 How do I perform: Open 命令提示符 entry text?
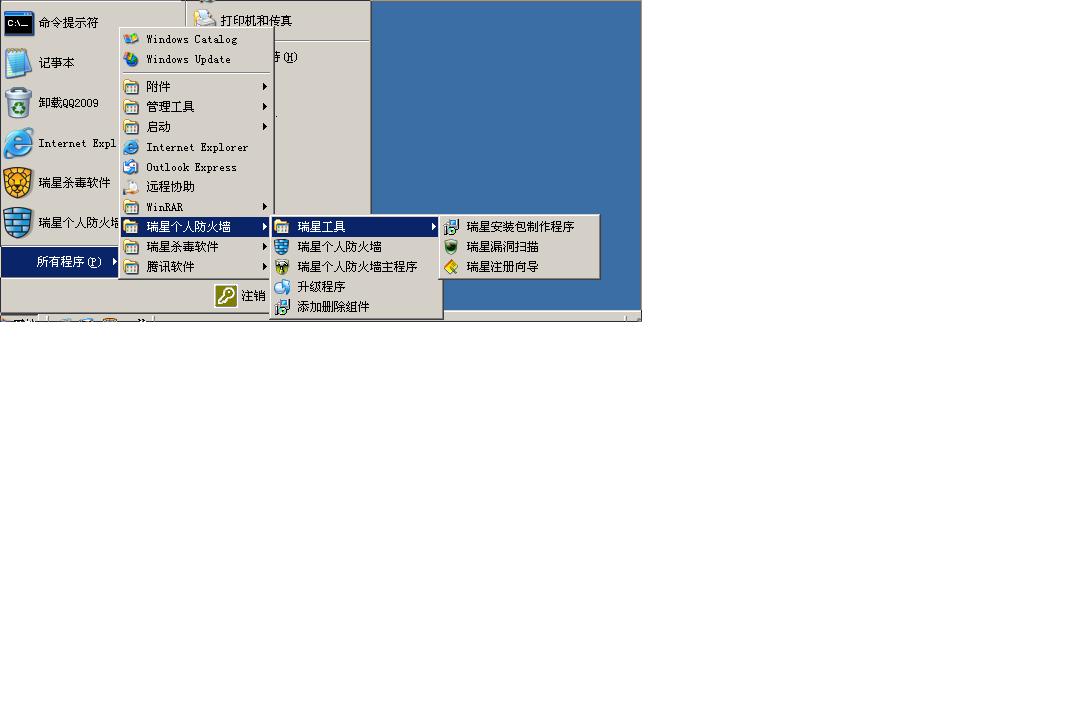tap(68, 23)
